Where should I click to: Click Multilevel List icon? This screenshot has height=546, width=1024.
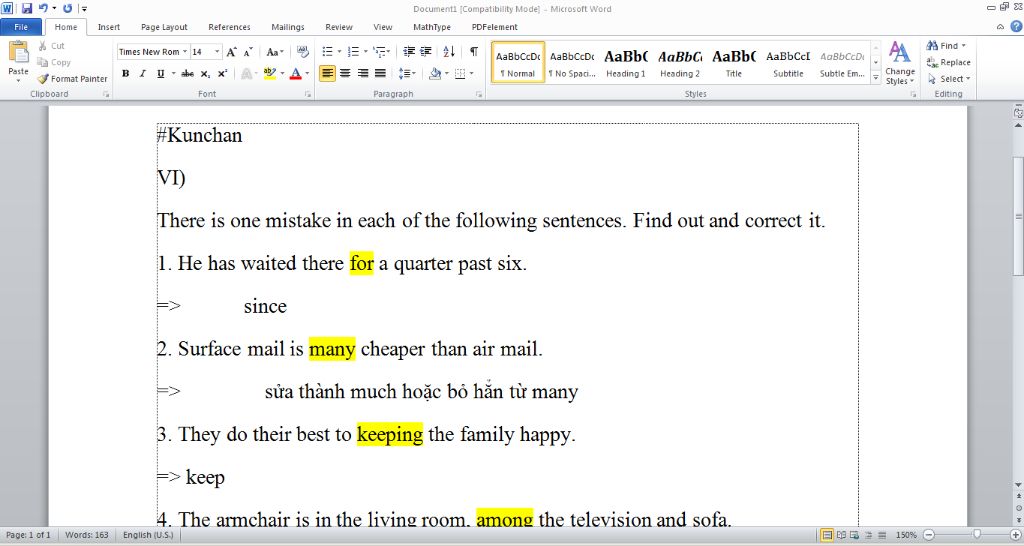coord(379,52)
